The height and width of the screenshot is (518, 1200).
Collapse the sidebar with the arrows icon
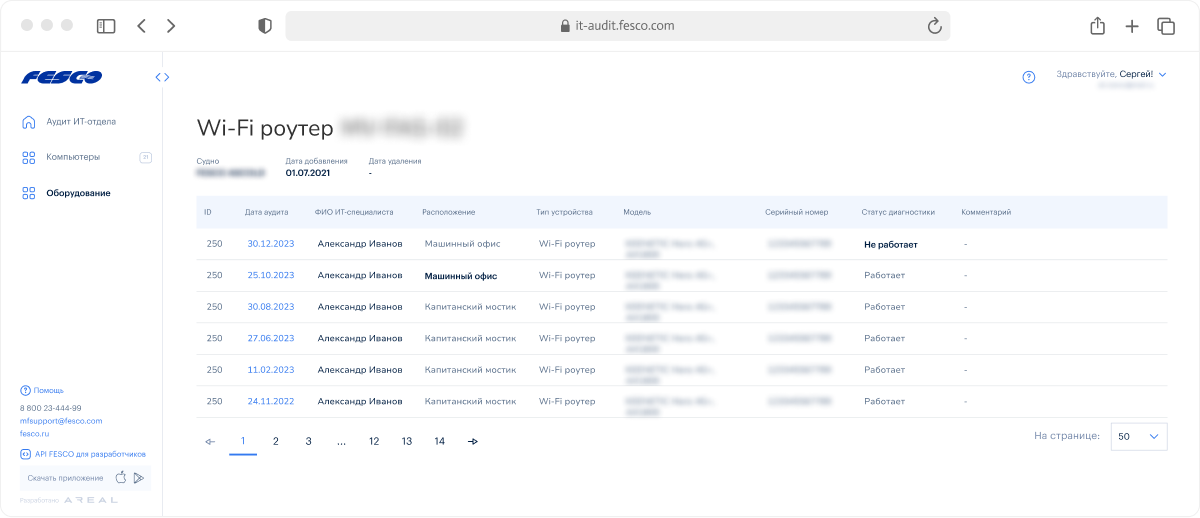click(x=163, y=77)
